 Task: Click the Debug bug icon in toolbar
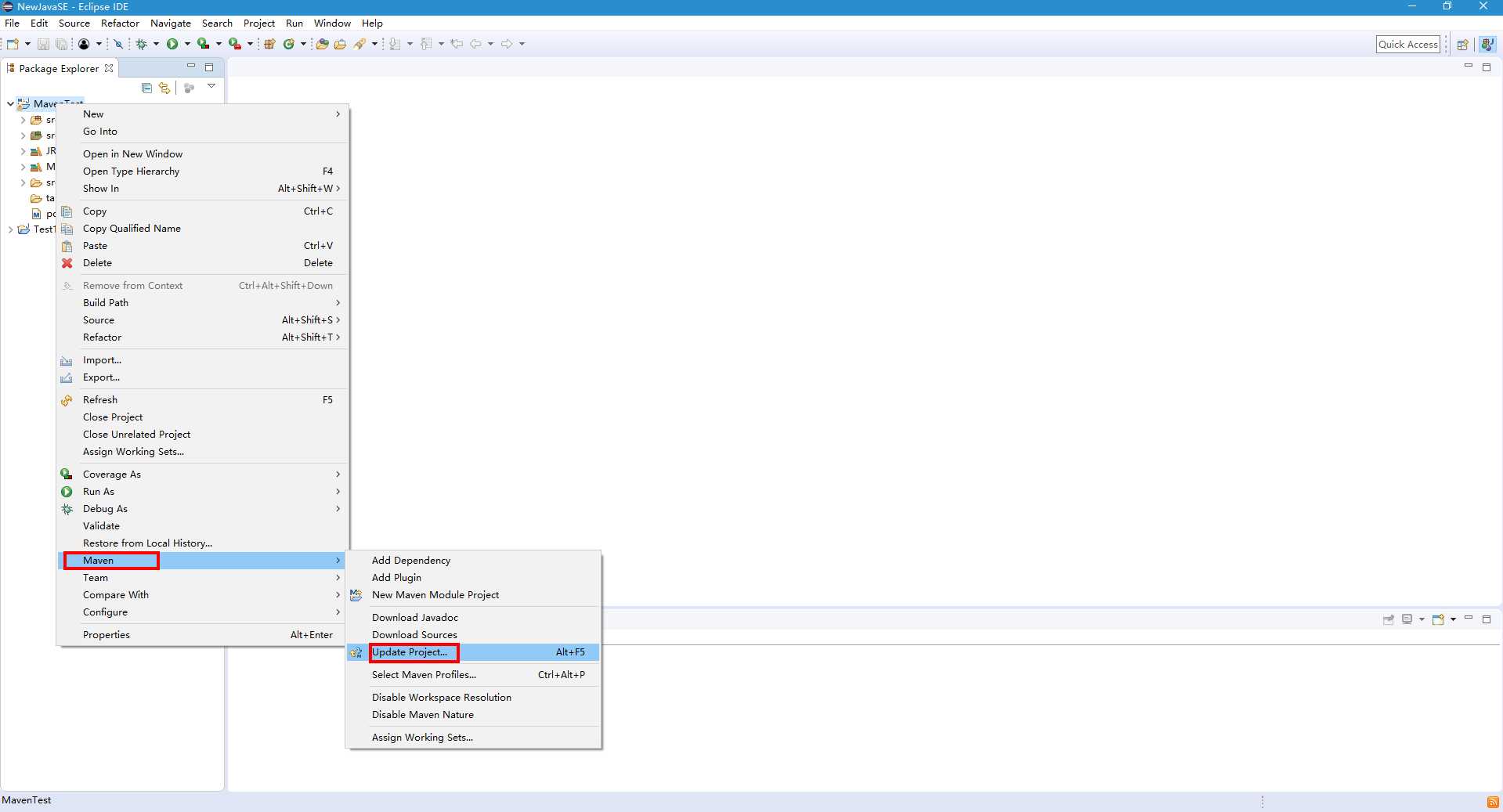click(142, 44)
